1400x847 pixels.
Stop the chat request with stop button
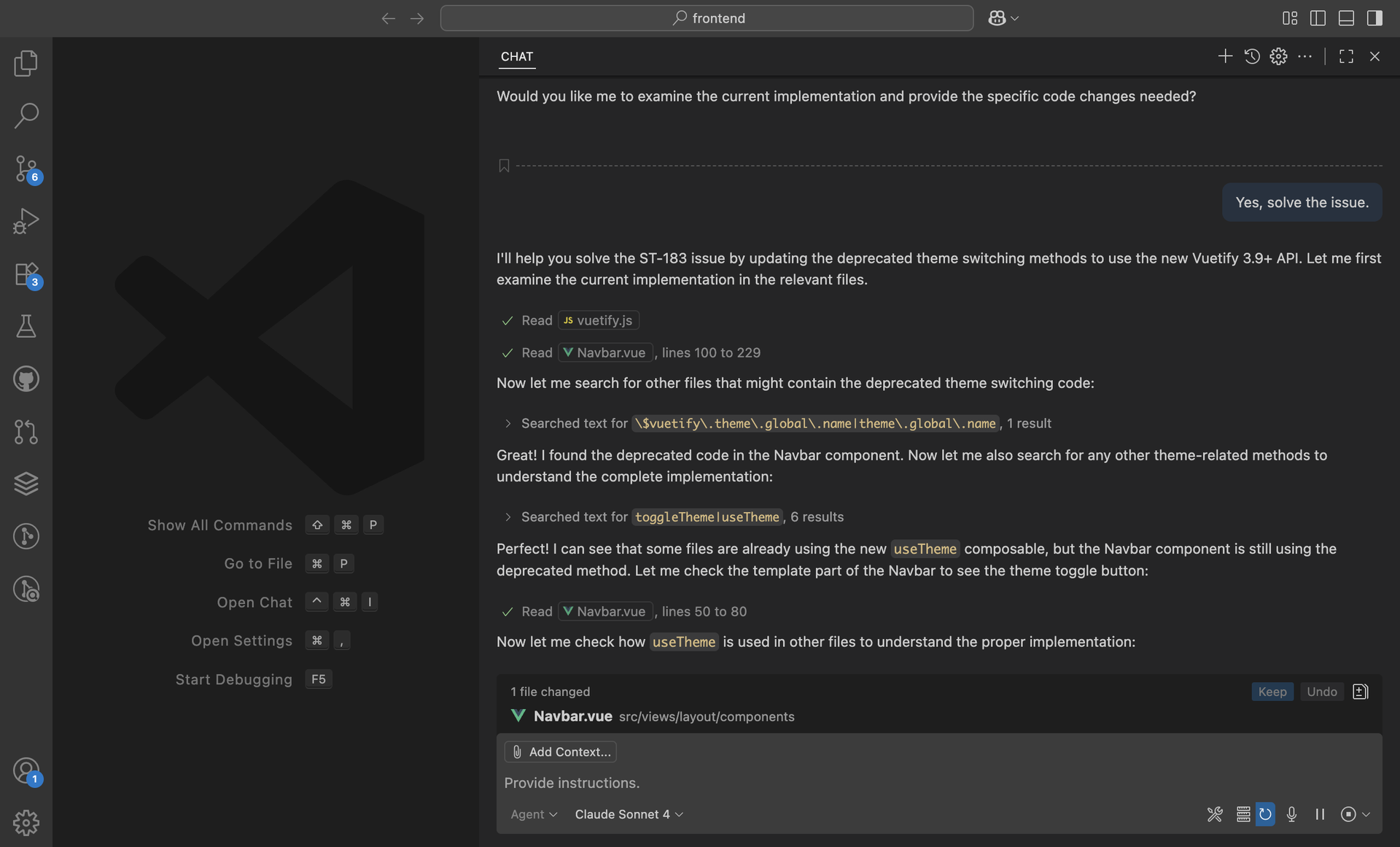coord(1348,814)
